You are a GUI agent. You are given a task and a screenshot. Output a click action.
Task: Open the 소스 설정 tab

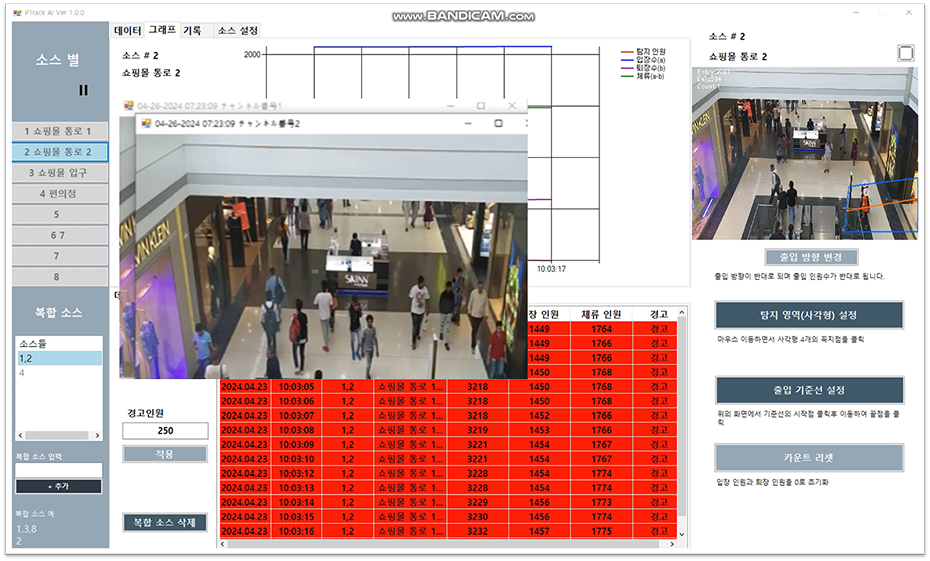(x=237, y=30)
